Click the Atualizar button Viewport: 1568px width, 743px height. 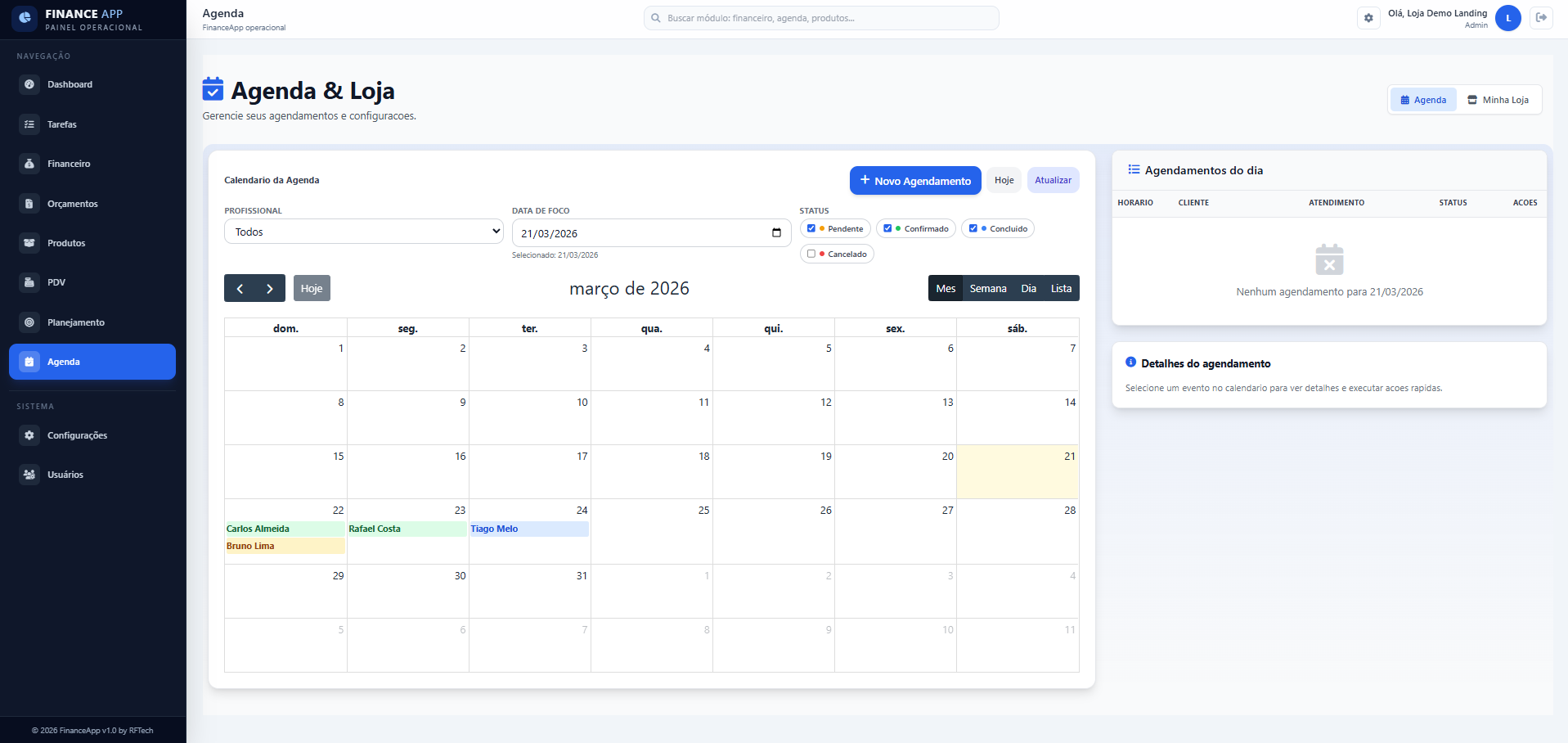[x=1054, y=180]
